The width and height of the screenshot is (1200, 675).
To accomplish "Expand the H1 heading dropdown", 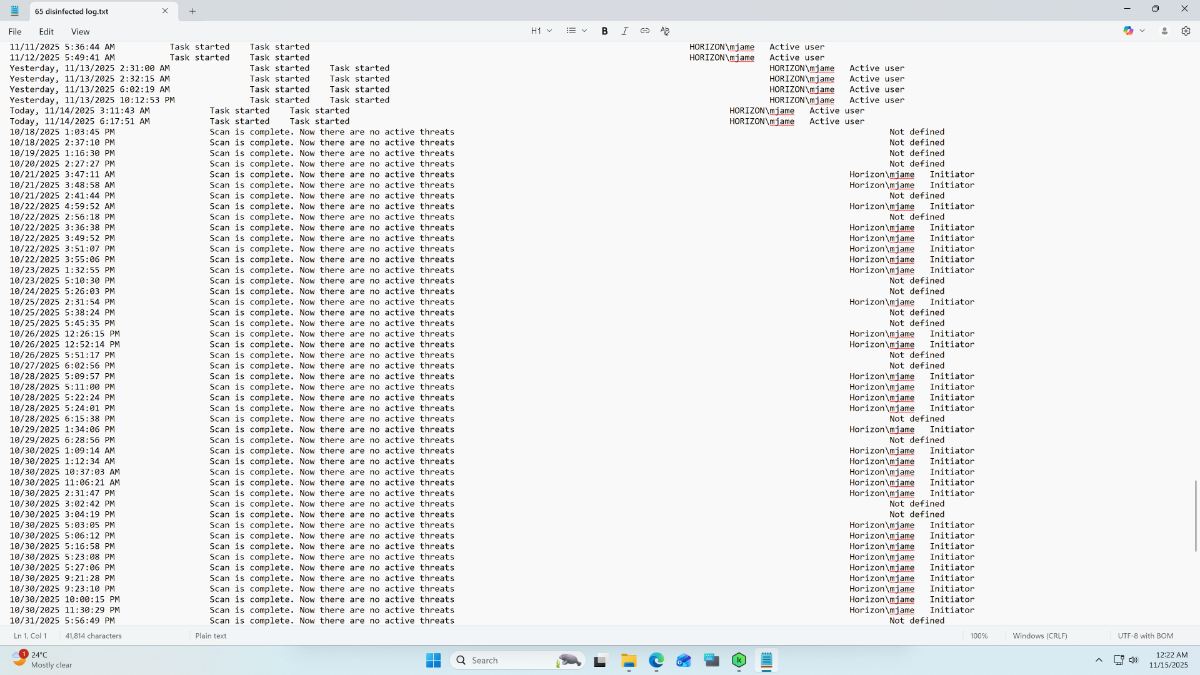I will click(541, 31).
